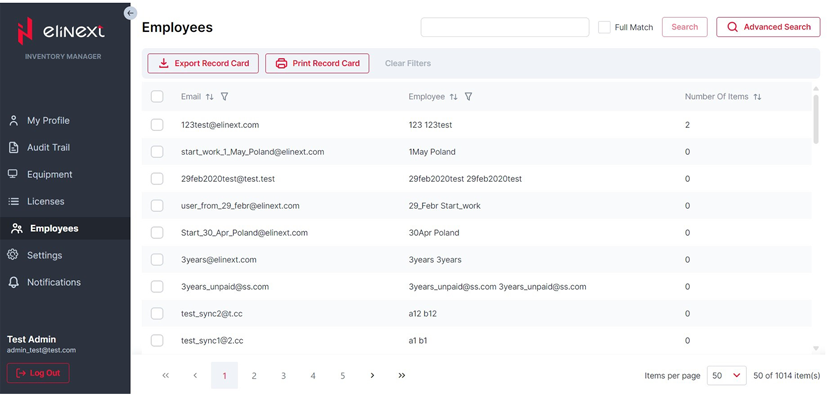Open the Items per page dropdown
834x396 pixels.
727,375
